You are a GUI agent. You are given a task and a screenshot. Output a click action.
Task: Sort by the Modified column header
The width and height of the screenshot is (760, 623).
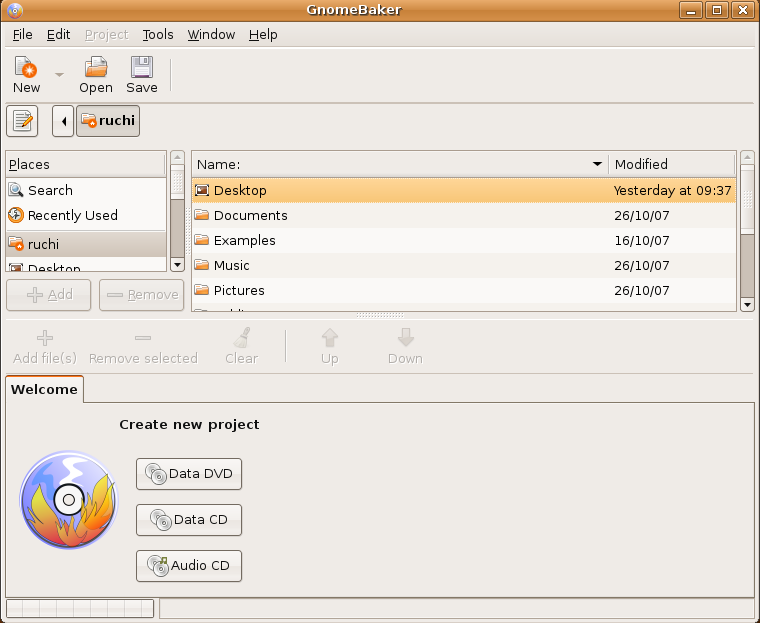672,164
